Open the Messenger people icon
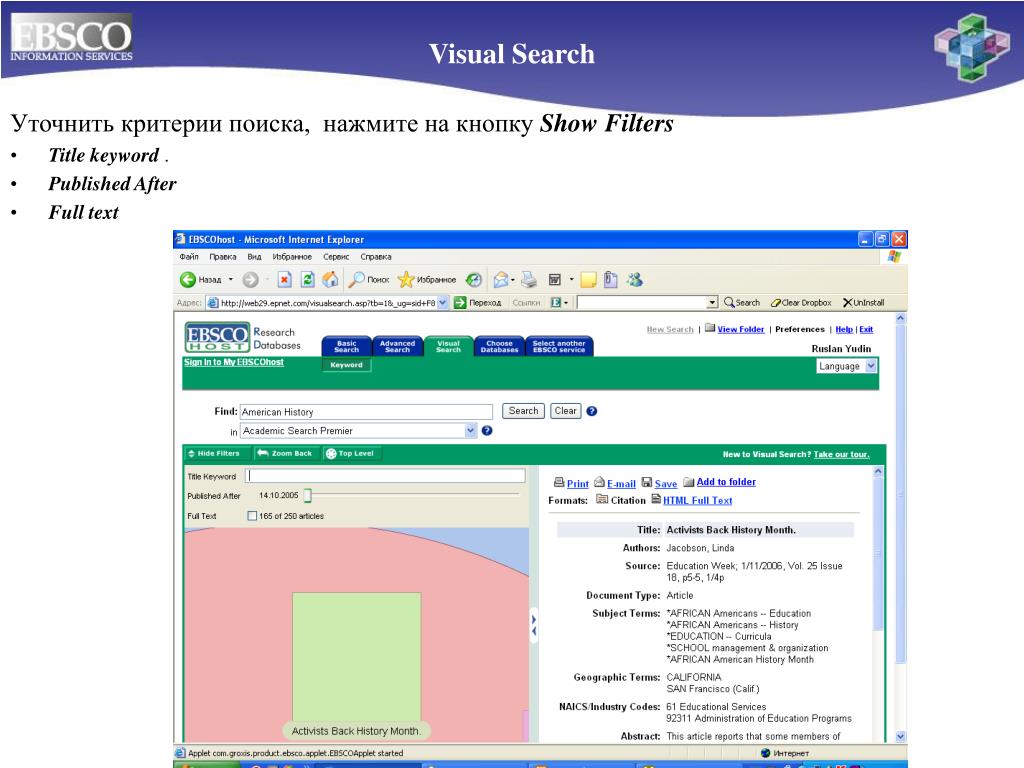This screenshot has width=1024, height=768. [635, 280]
